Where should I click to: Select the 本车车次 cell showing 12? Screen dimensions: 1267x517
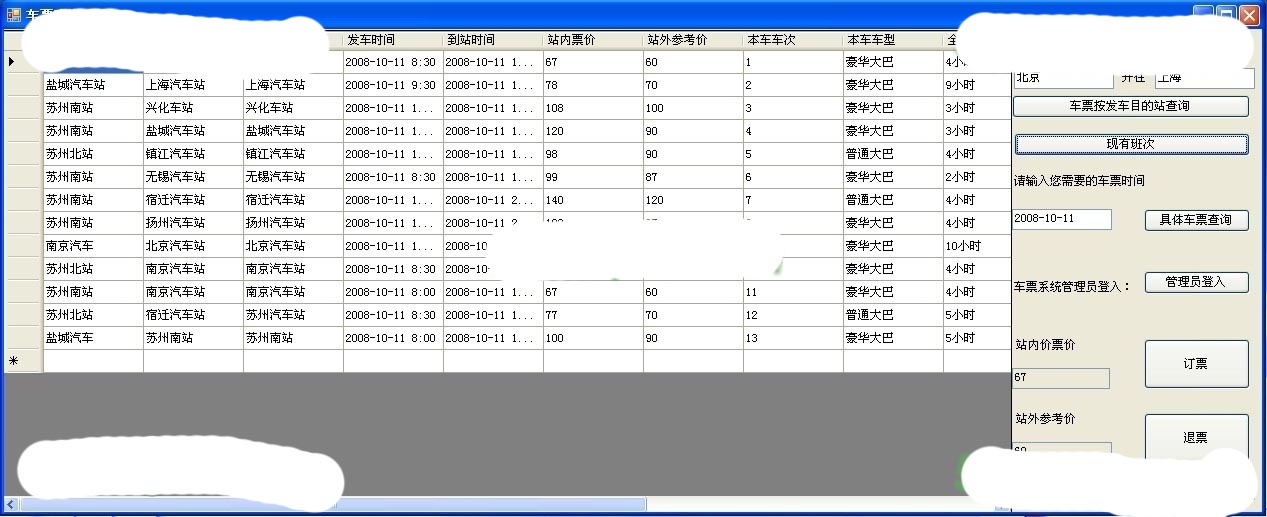[793, 315]
